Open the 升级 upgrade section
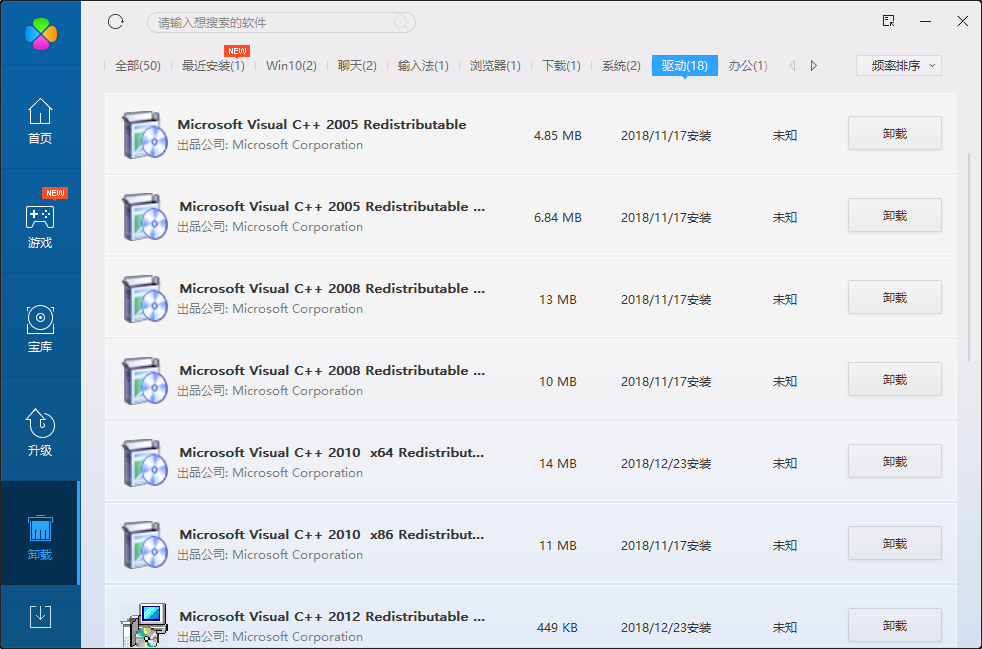 tap(40, 434)
